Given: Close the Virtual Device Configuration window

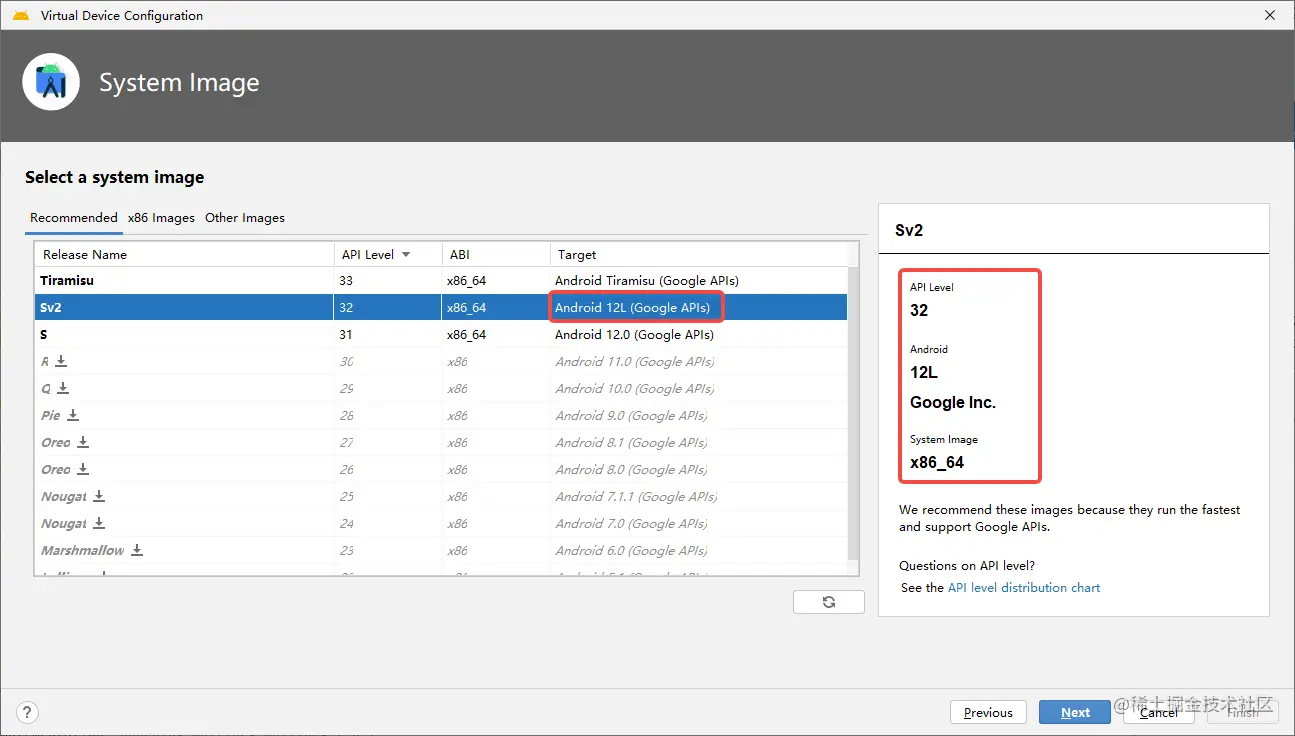Looking at the screenshot, I should [x=1270, y=15].
